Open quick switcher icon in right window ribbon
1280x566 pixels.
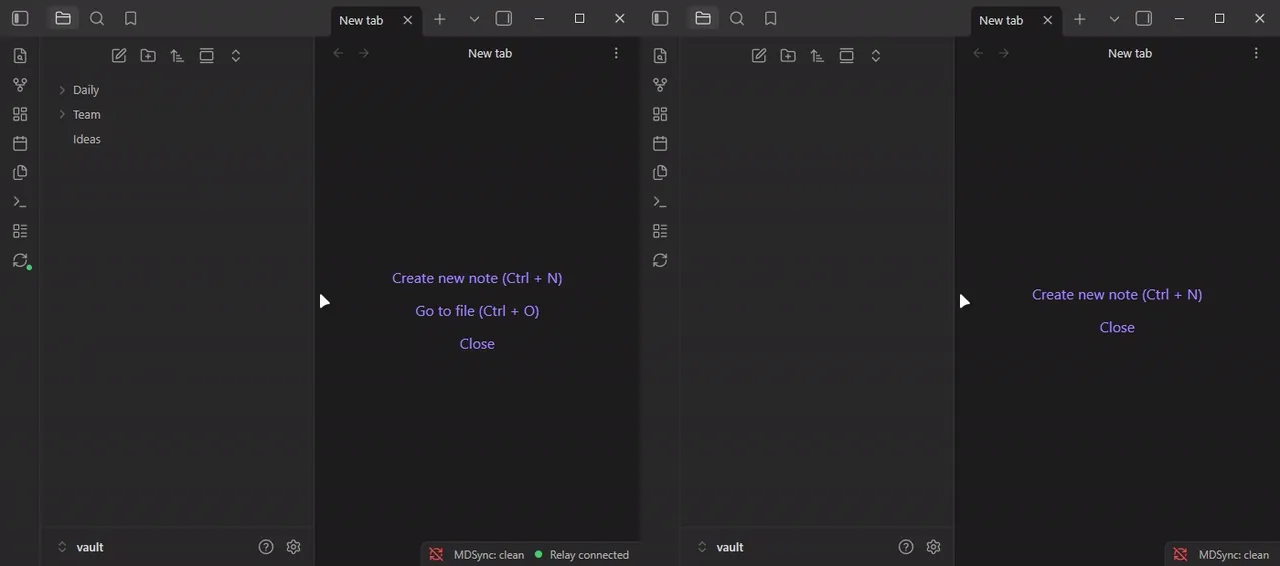click(x=660, y=56)
